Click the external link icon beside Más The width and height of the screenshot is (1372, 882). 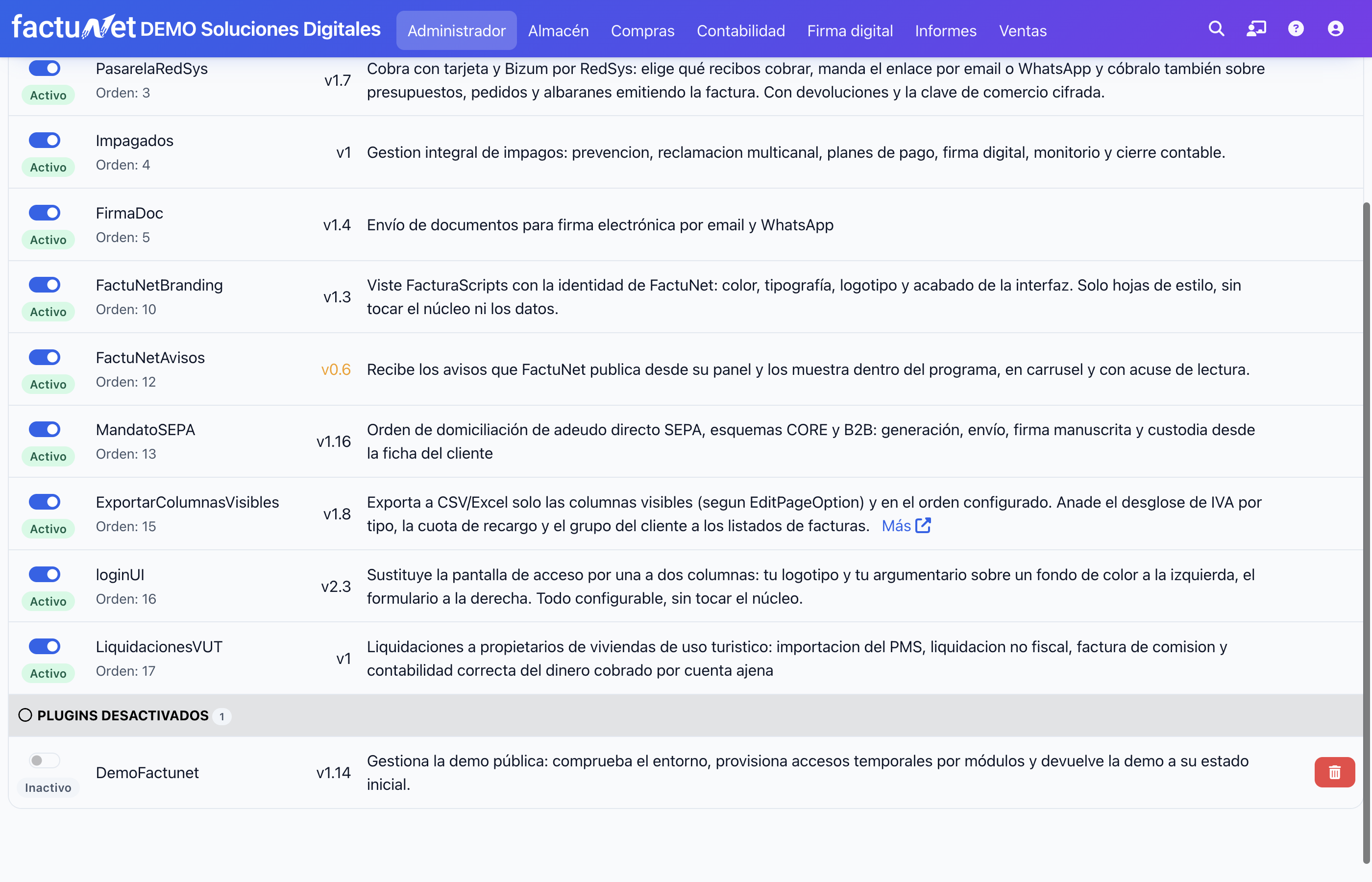[x=923, y=525]
